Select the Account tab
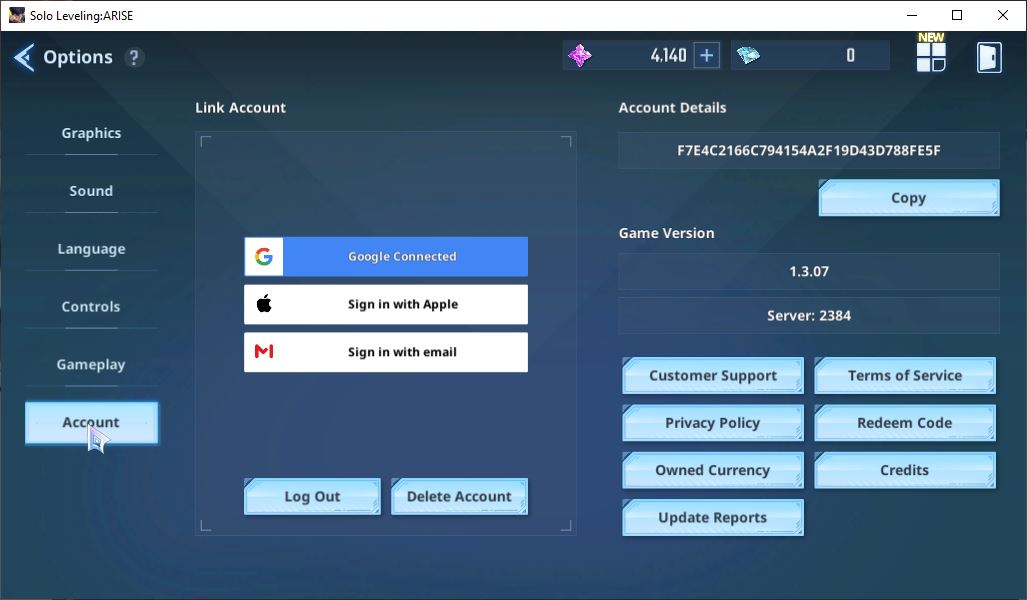 click(91, 422)
